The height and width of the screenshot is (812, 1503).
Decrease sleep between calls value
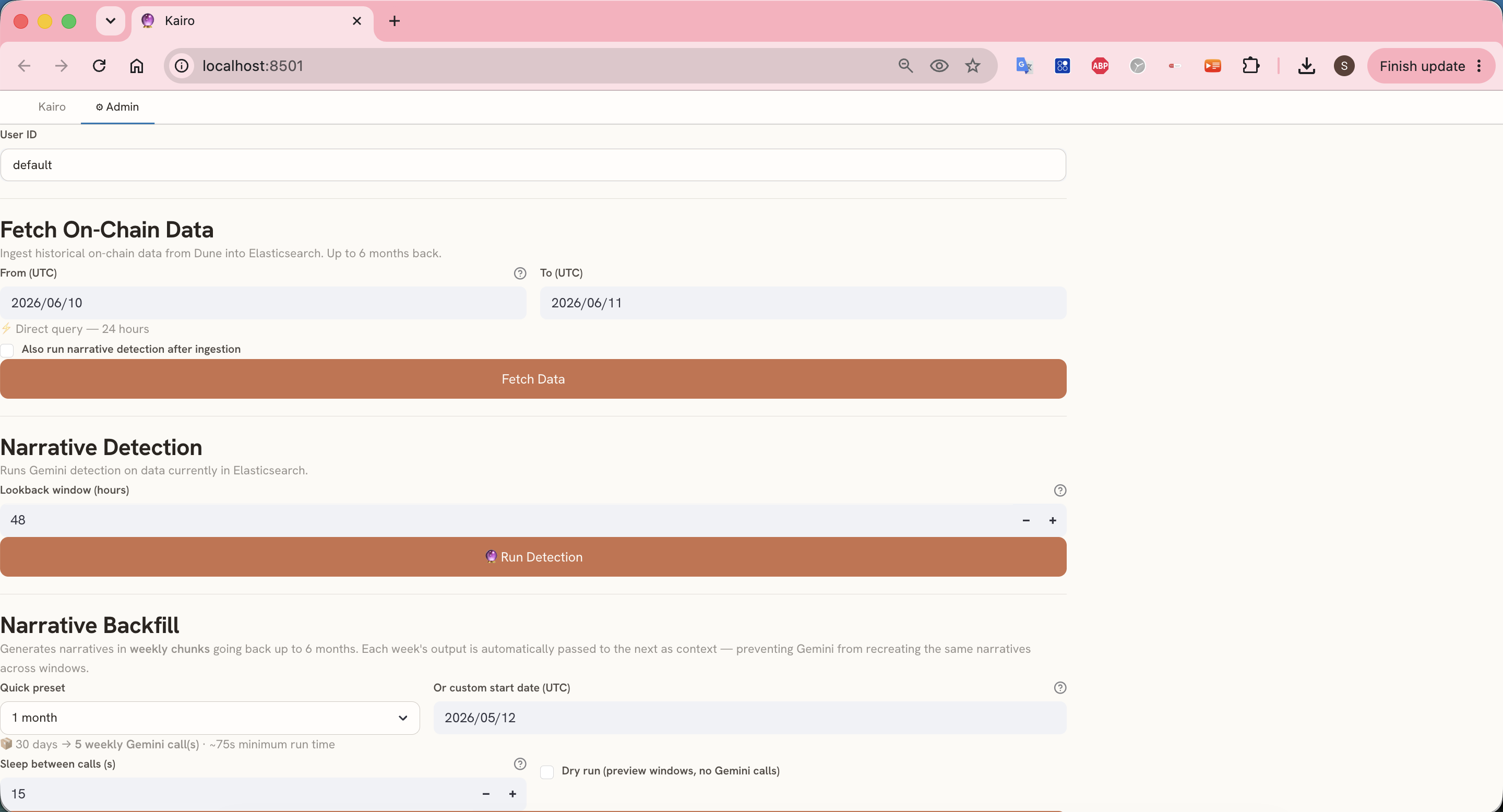(x=485, y=794)
